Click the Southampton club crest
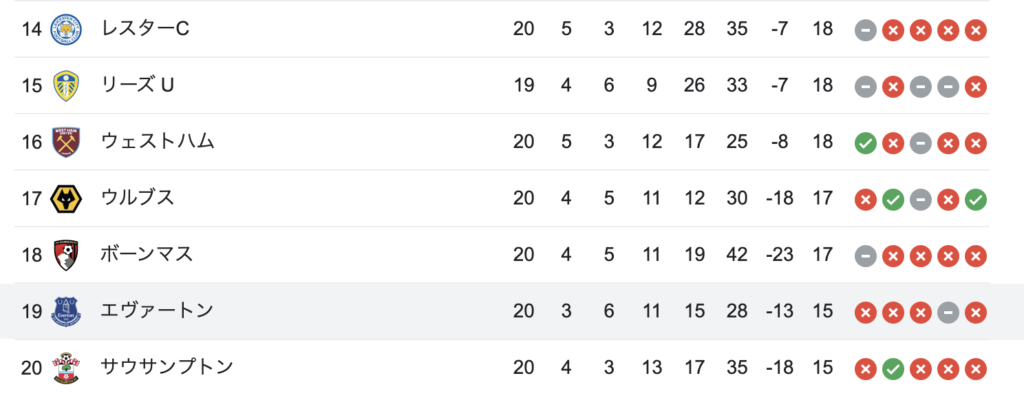The height and width of the screenshot is (398, 1024). pyautogui.click(x=67, y=369)
